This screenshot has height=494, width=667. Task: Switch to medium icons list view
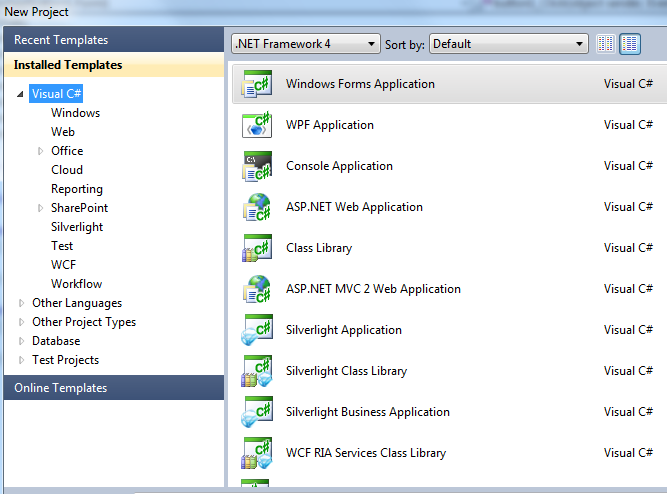pyautogui.click(x=630, y=44)
